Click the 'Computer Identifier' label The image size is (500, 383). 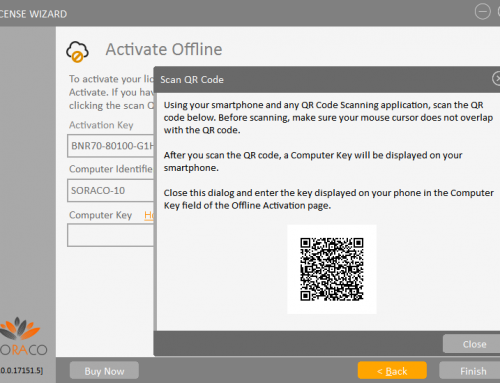click(x=111, y=169)
